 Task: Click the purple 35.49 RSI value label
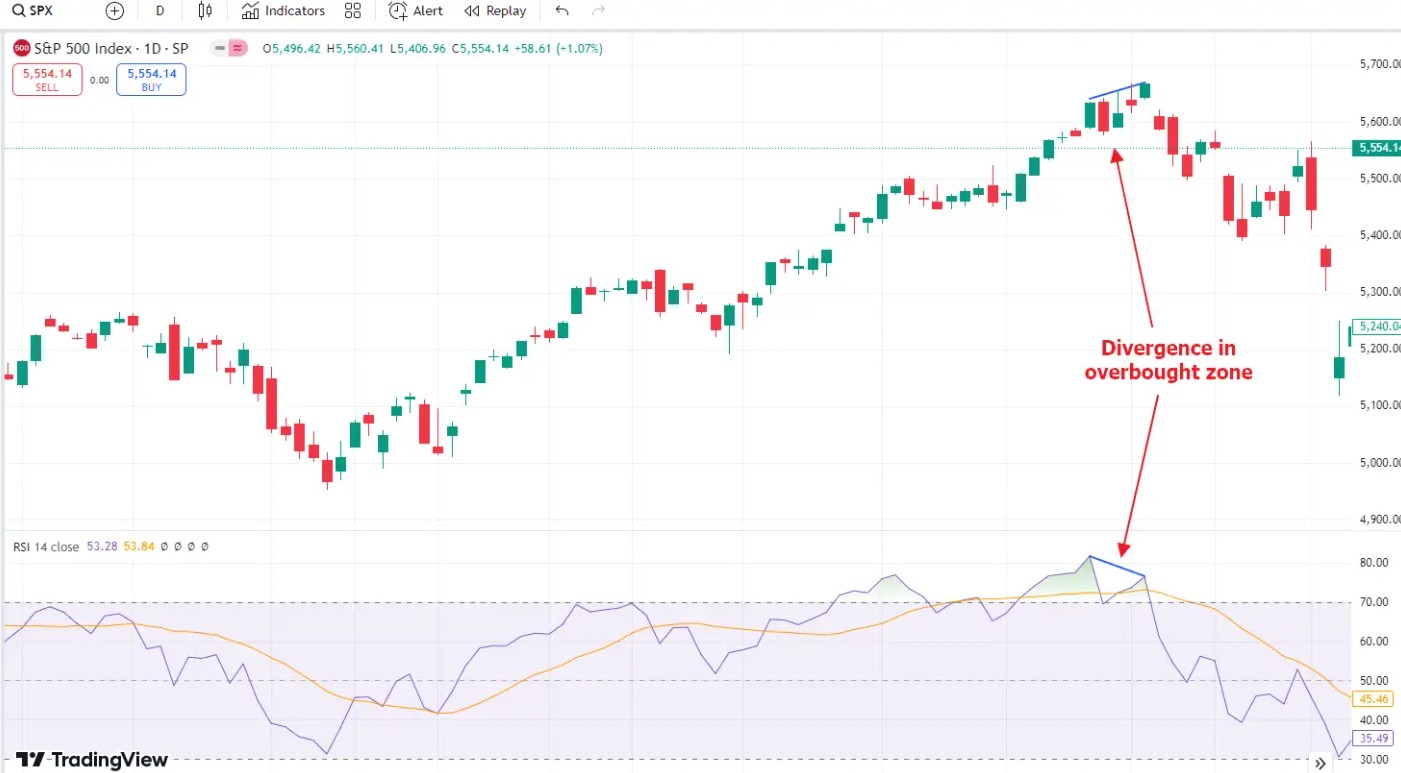click(1375, 739)
